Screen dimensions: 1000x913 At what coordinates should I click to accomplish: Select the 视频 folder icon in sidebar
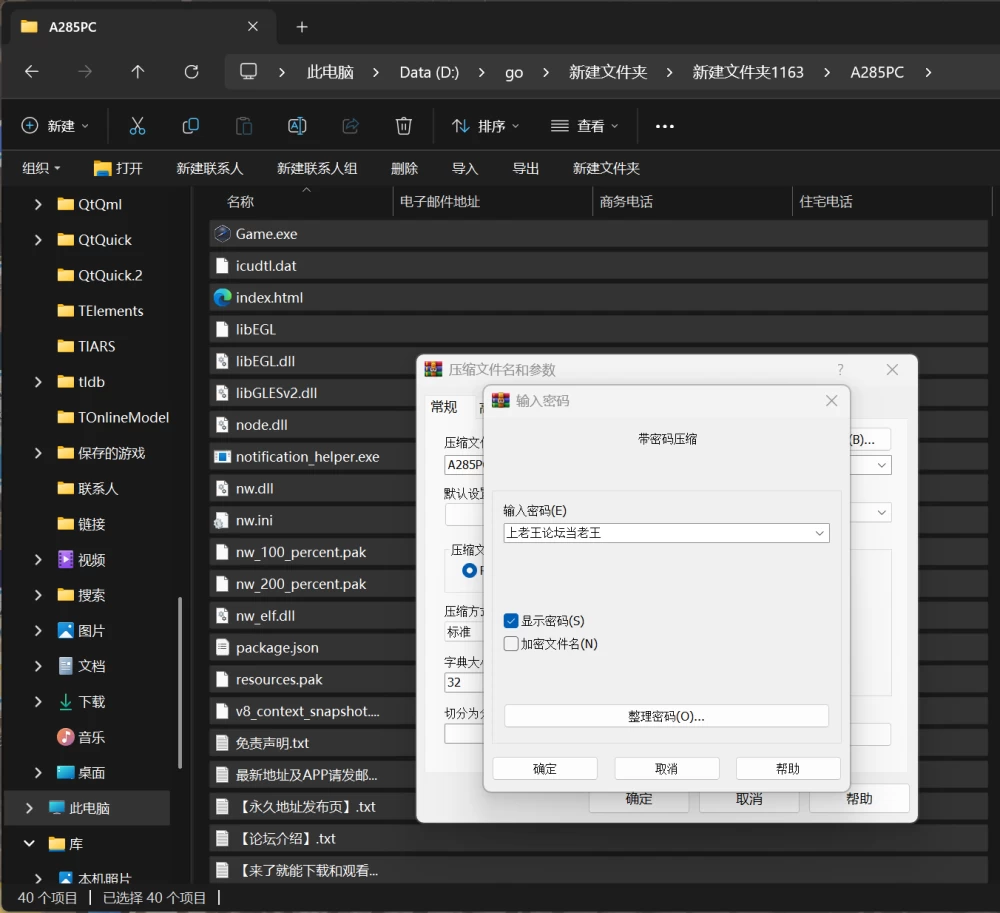click(65, 559)
